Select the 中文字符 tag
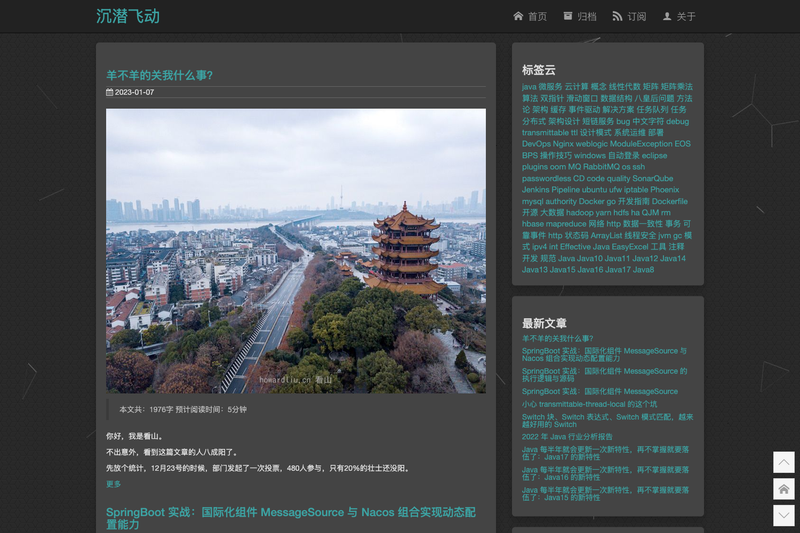Image resolution: width=800 pixels, height=533 pixels. 648,121
